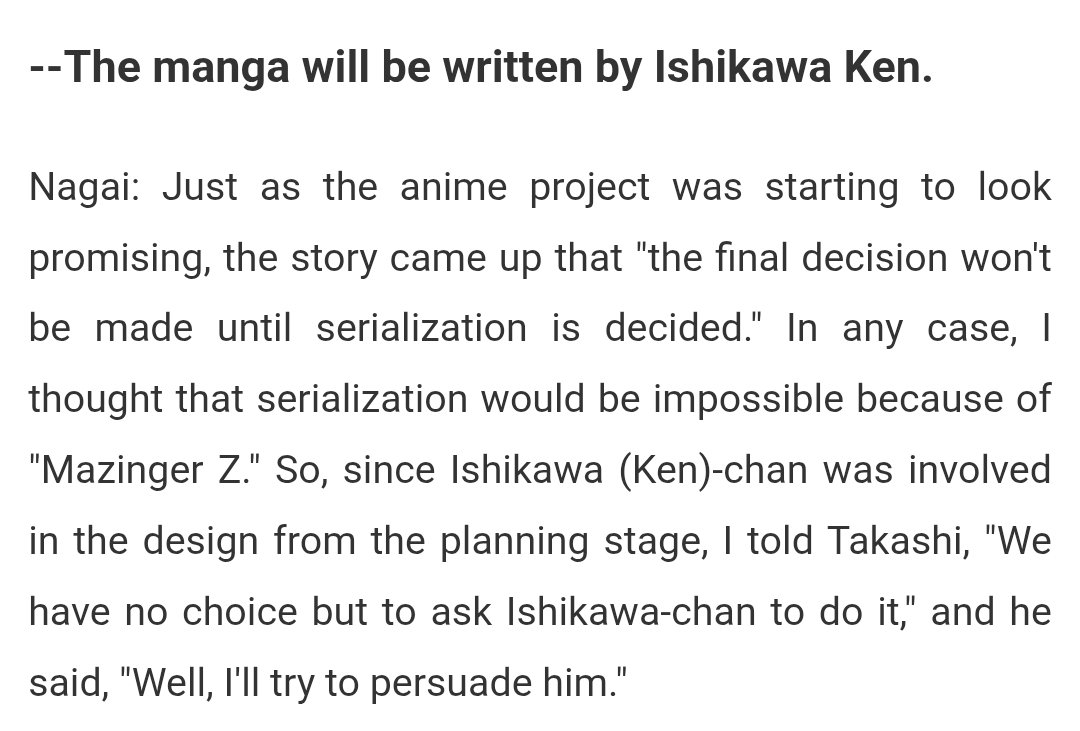Click the word "anime" in the paragraph
Image resolution: width=1080 pixels, height=731 pixels.
coord(453,187)
